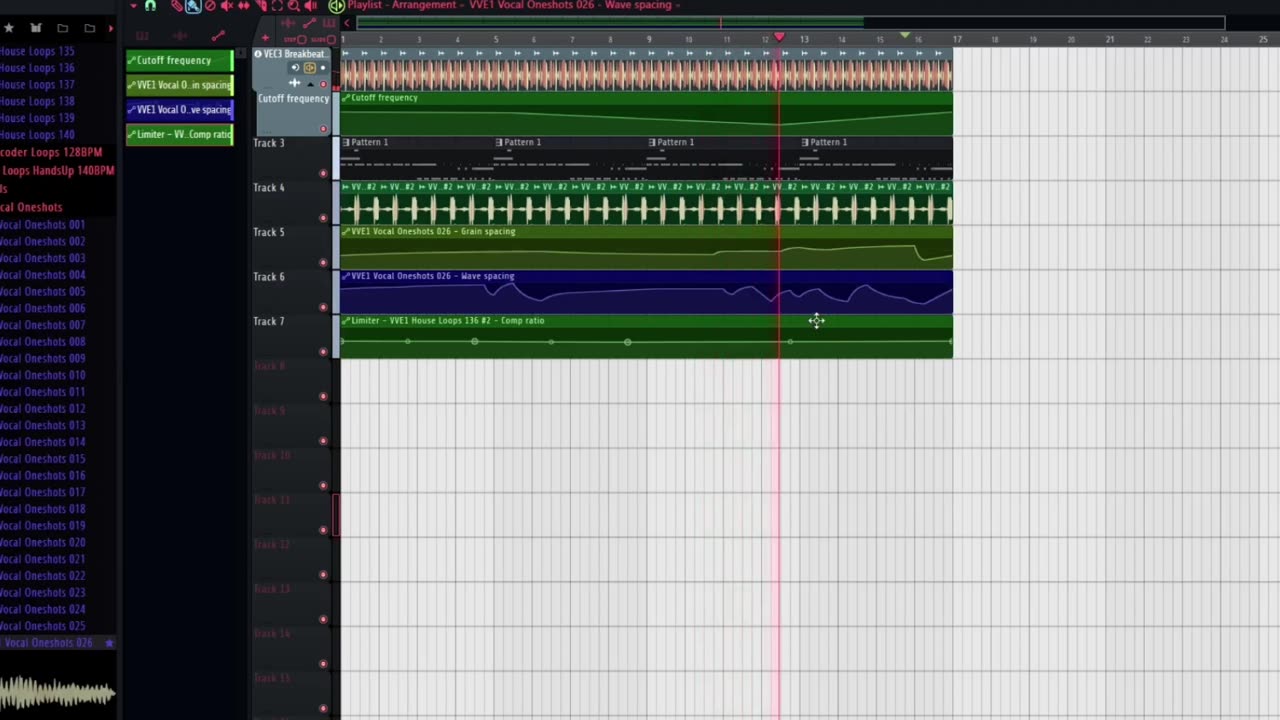Screen dimensions: 1280x720
Task: Open the Cutoff frequency automation clip menu
Action: tap(346, 98)
